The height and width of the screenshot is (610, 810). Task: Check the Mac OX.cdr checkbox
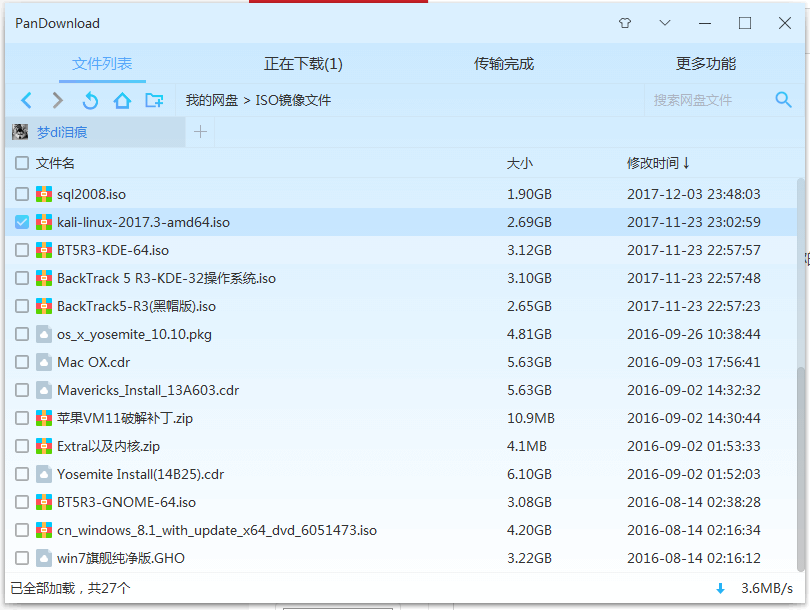(x=22, y=362)
